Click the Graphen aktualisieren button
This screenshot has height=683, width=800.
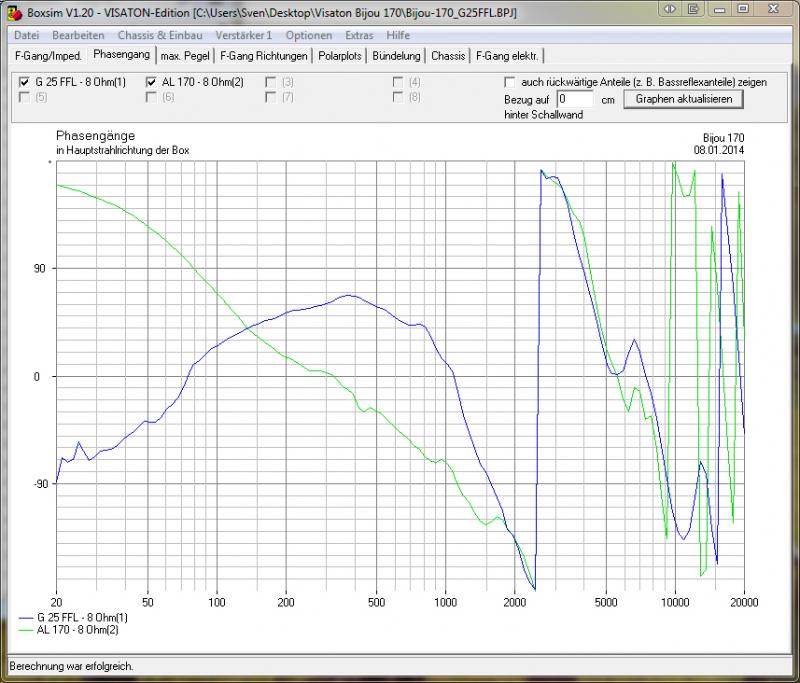684,100
